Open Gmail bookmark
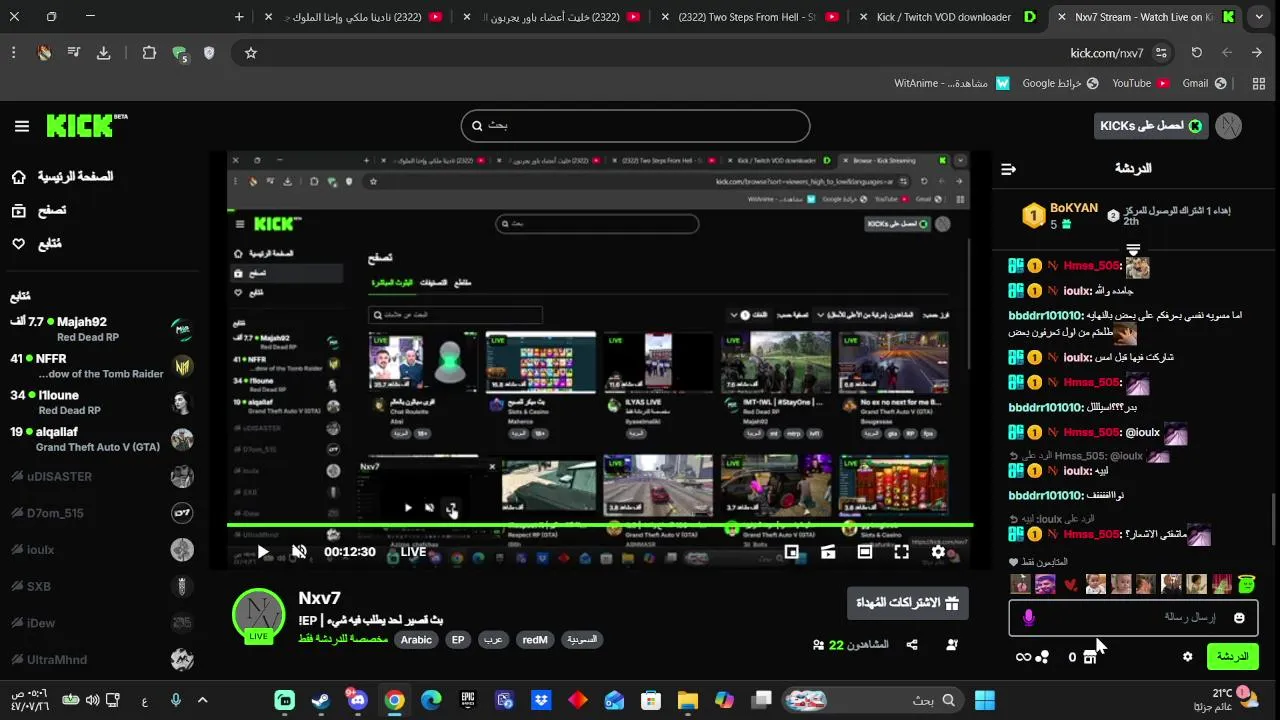 point(1204,84)
